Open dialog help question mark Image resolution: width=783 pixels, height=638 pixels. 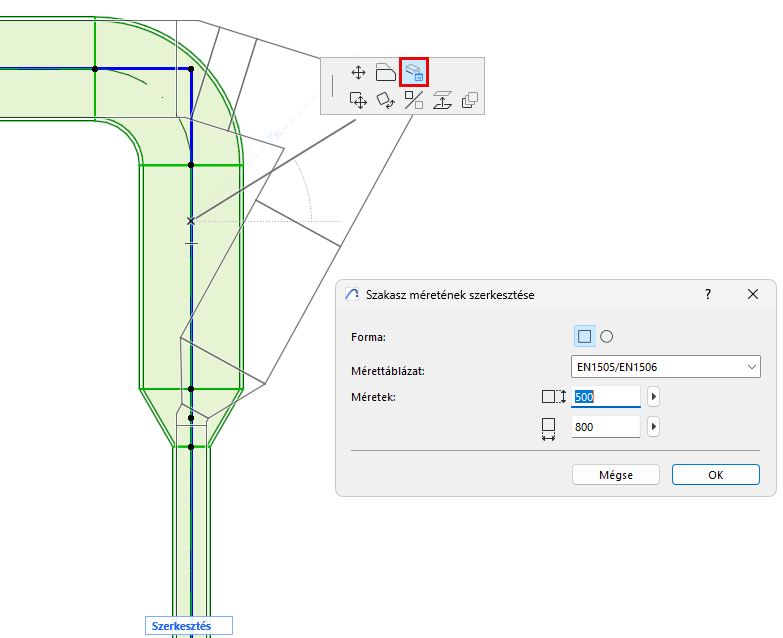pyautogui.click(x=708, y=295)
